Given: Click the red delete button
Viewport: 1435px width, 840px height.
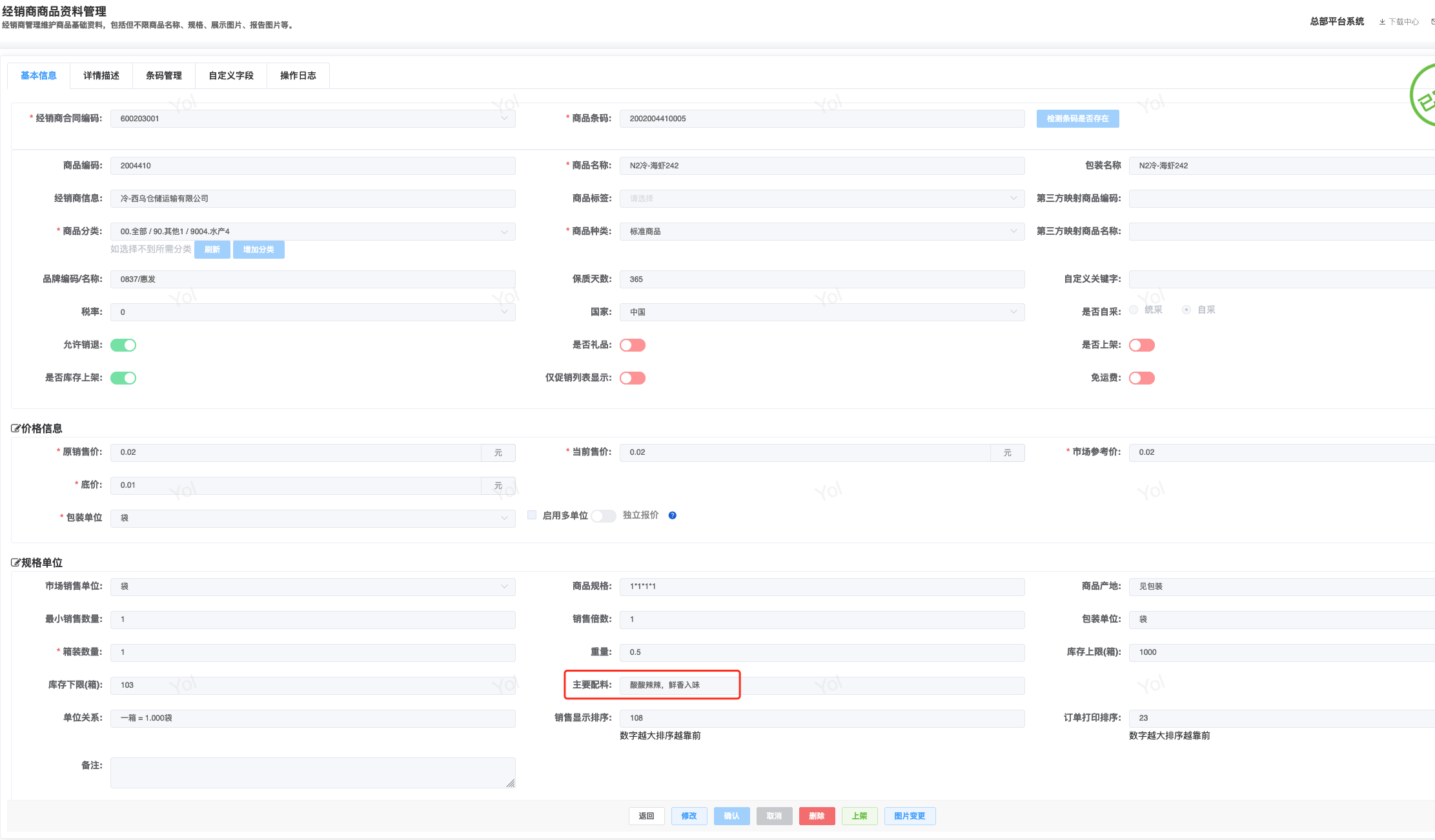Looking at the screenshot, I should coord(816,816).
